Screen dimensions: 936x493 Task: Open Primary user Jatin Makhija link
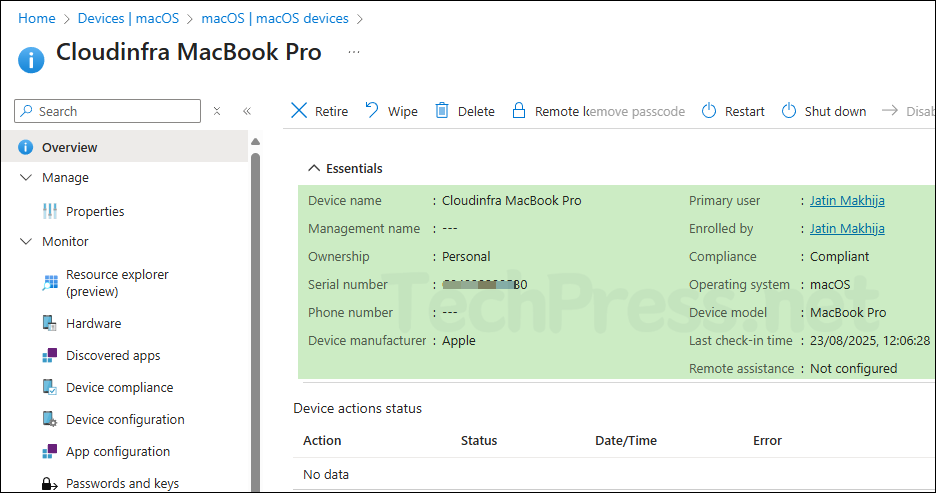pyautogui.click(x=847, y=201)
